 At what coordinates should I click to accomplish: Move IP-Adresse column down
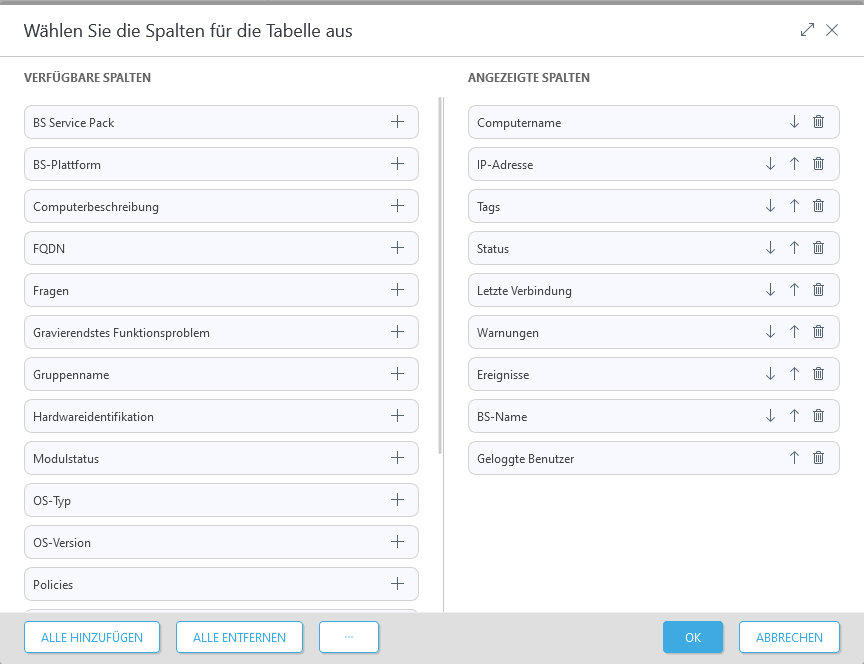[x=770, y=164]
